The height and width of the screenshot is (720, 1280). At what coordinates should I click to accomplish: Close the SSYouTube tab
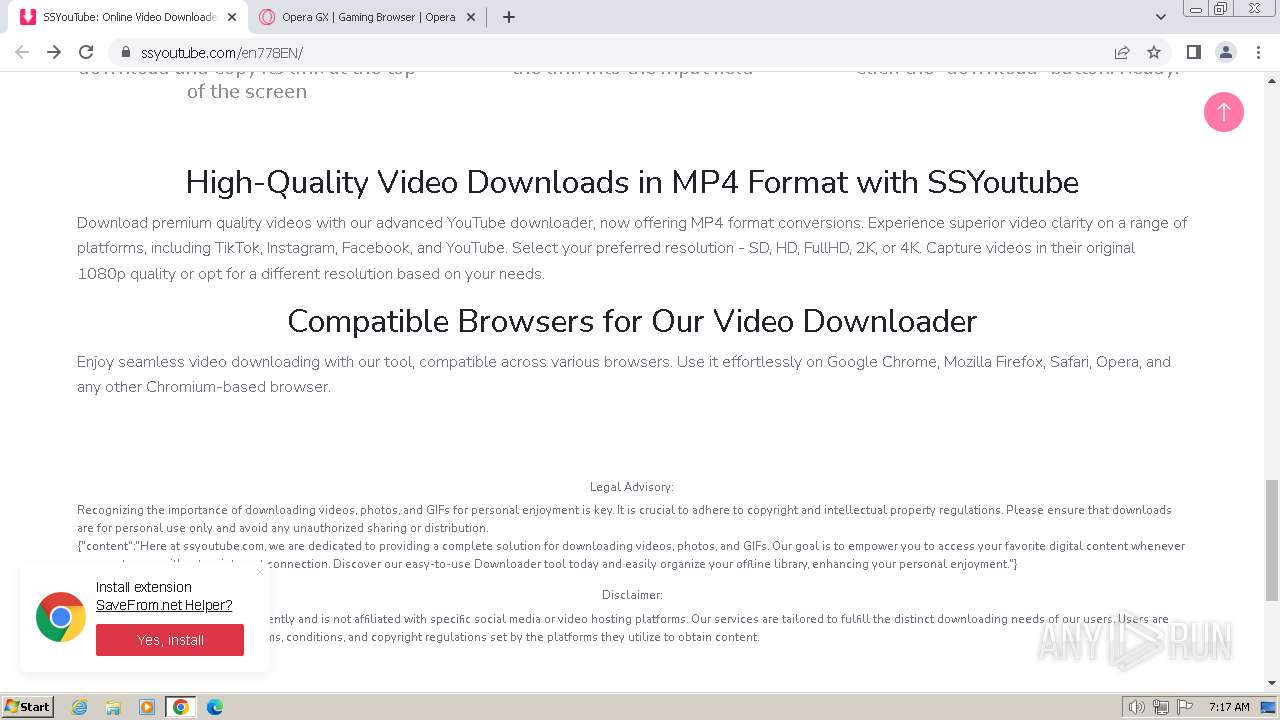(x=232, y=17)
